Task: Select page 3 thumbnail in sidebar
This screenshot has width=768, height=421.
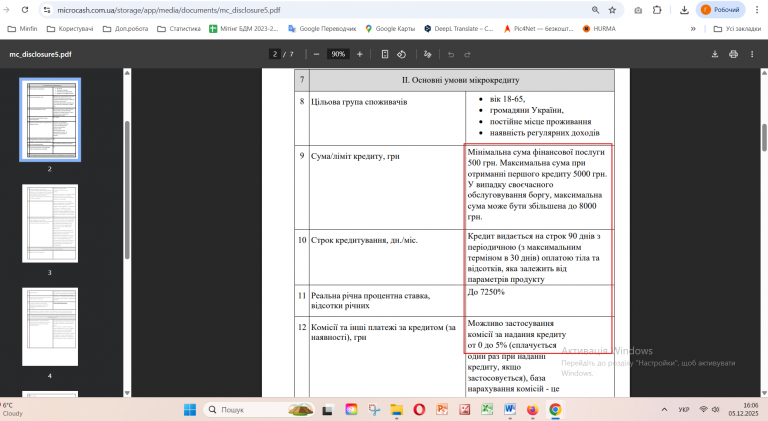Action: tap(50, 223)
